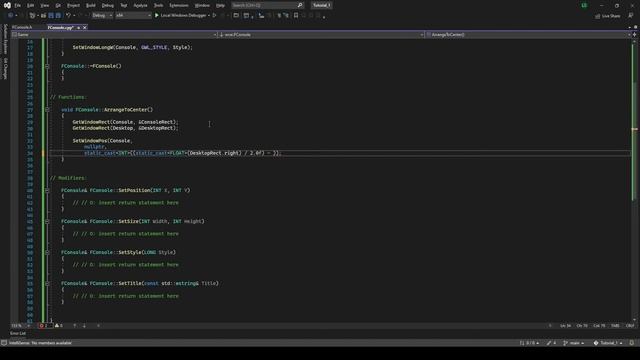
Task: Click the window icon after the debugger controls
Action: 236,16
